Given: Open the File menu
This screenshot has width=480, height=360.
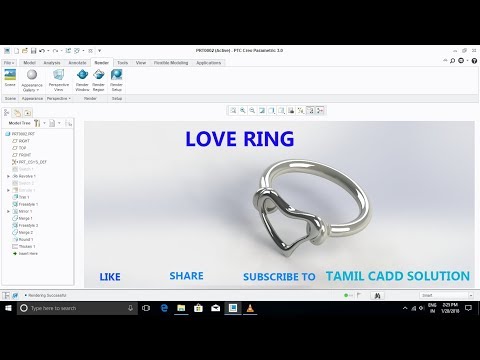Looking at the screenshot, I should (9, 63).
